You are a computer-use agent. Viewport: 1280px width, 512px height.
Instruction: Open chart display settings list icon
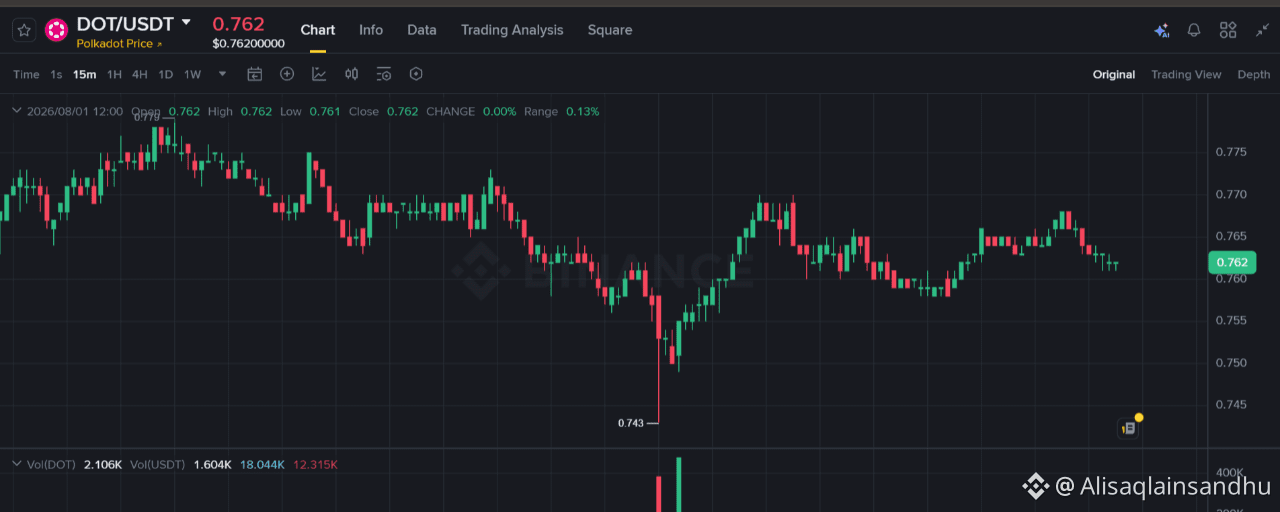tap(384, 74)
